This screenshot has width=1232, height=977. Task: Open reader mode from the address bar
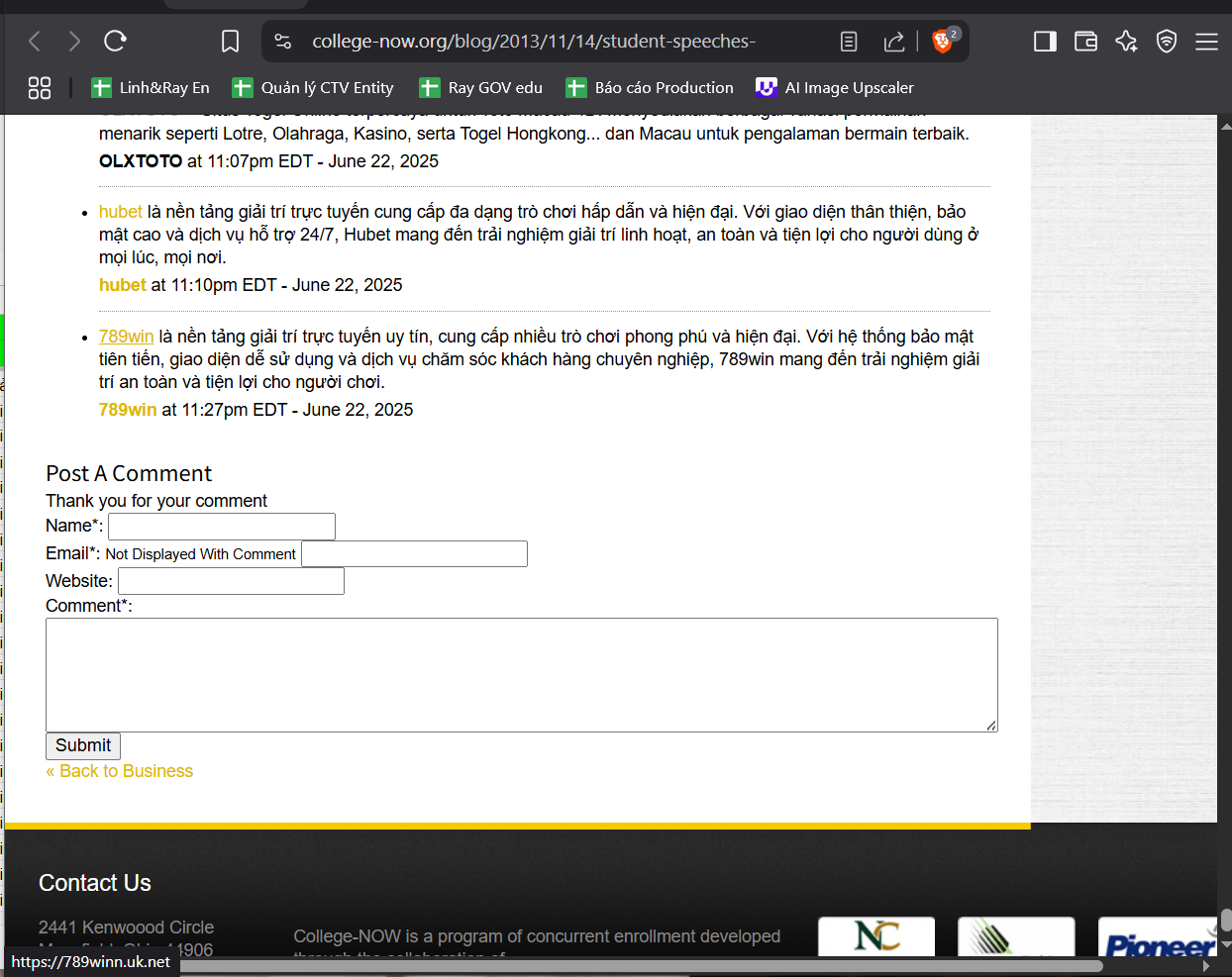pyautogui.click(x=849, y=42)
